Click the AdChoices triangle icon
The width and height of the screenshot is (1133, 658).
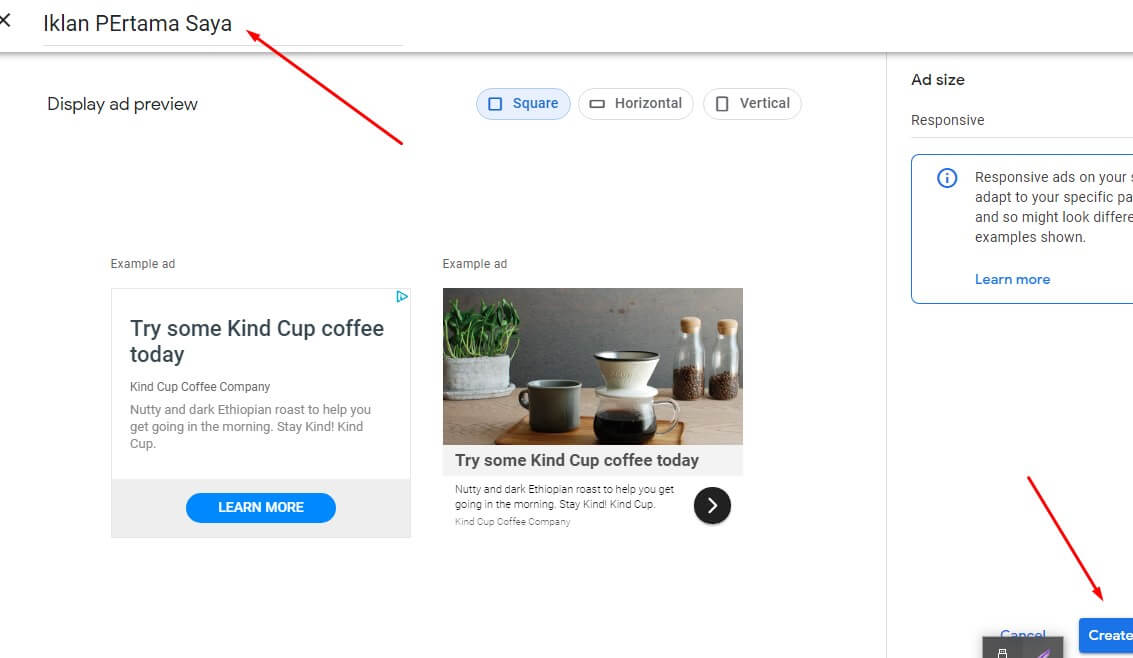402,297
